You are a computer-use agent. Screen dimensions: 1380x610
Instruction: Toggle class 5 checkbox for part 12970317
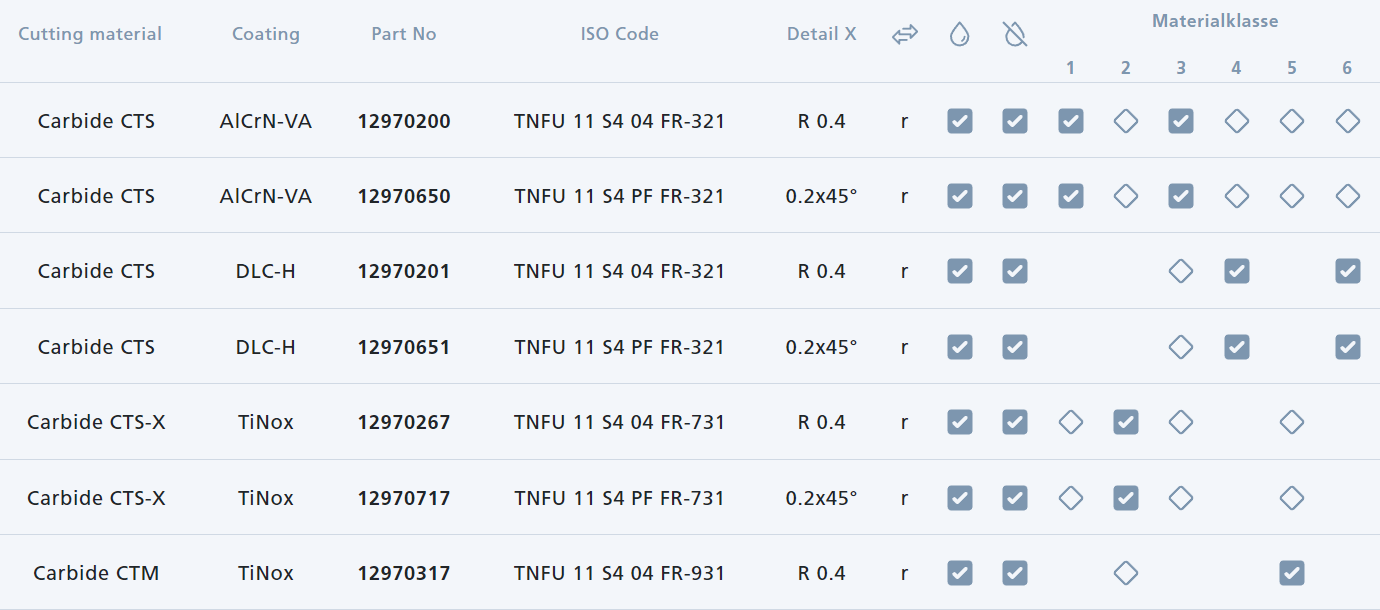click(1292, 573)
